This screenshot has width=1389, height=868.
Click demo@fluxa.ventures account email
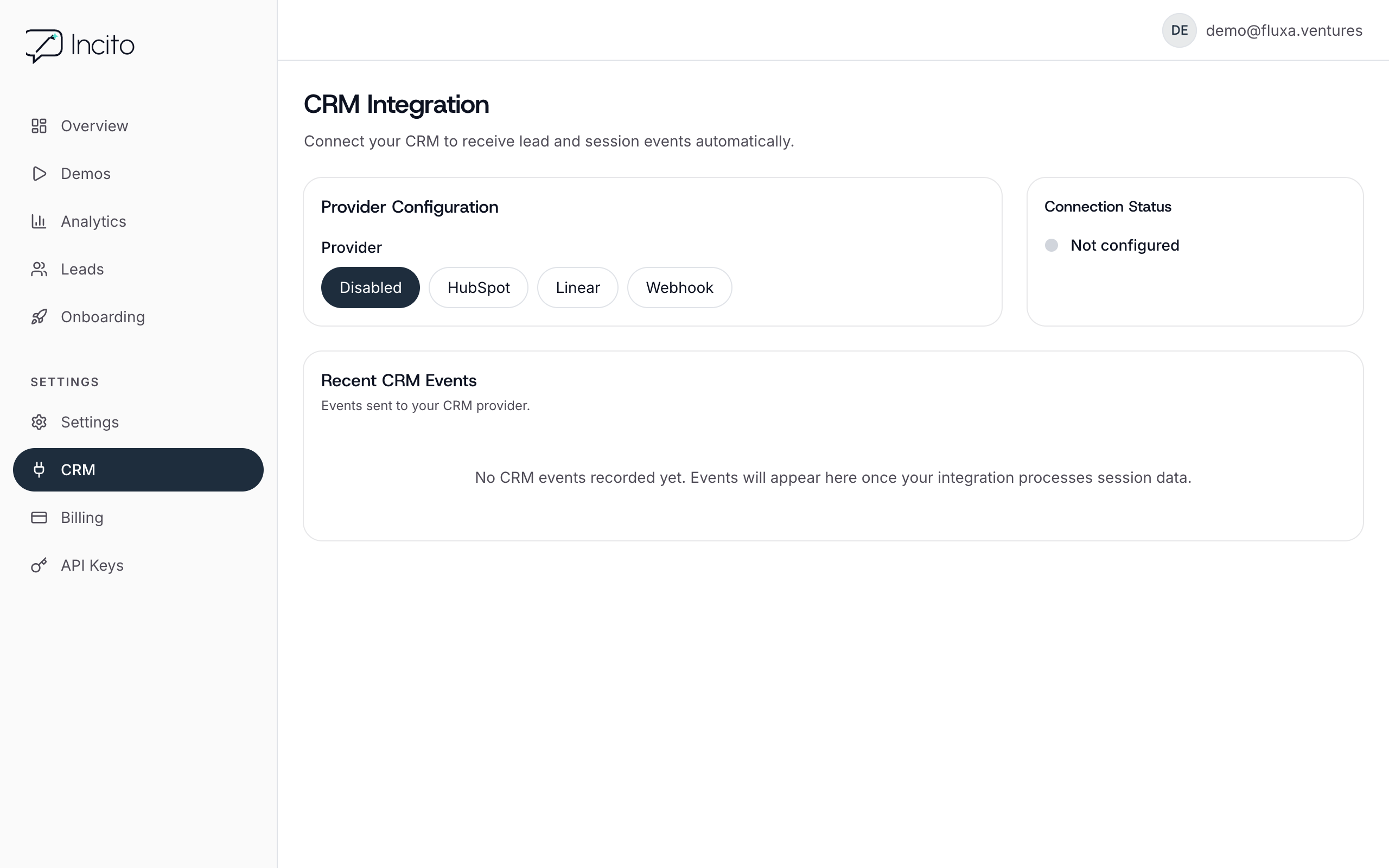tap(1284, 30)
